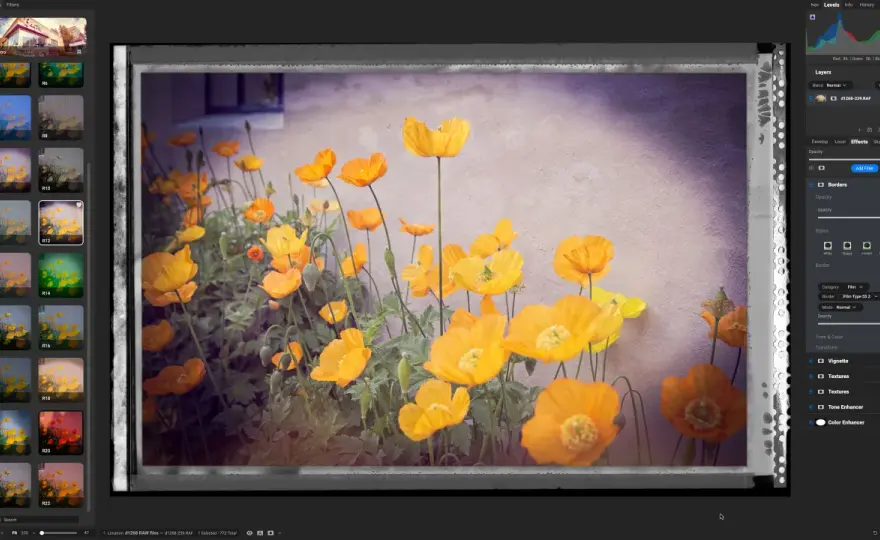Open the Borders filter mask icon
Viewport: 880px width, 540px height.
[821, 185]
